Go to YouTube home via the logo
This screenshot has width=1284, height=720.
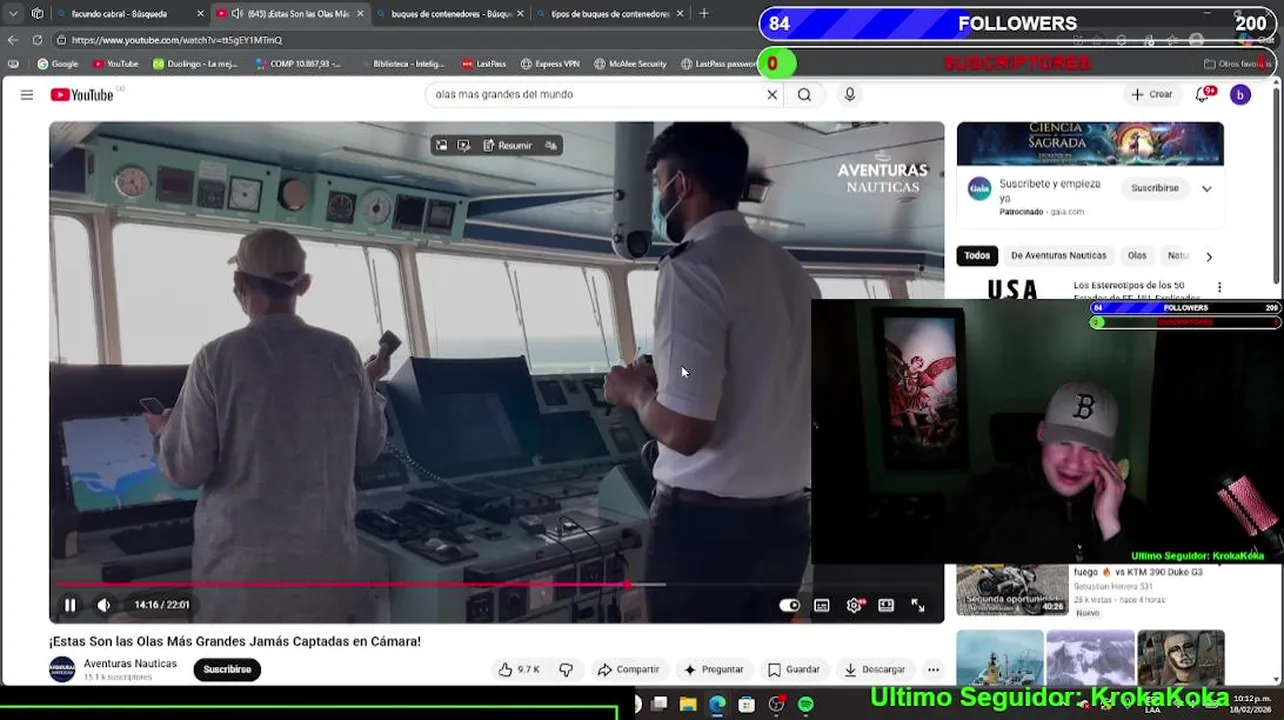click(82, 95)
